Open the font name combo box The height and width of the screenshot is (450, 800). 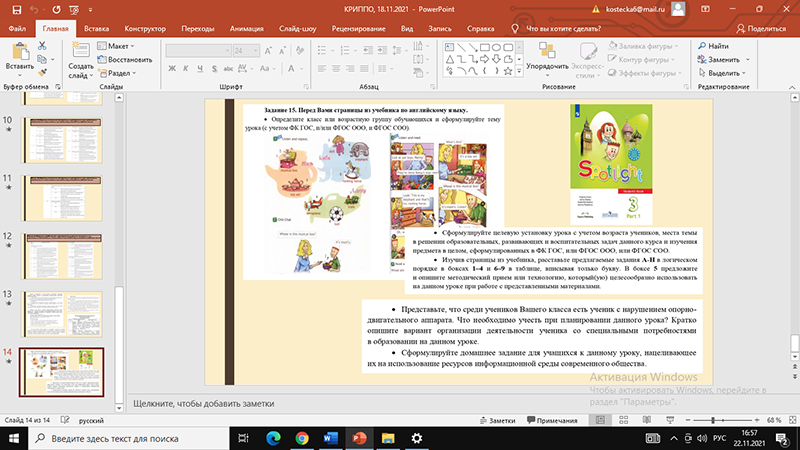point(198,51)
